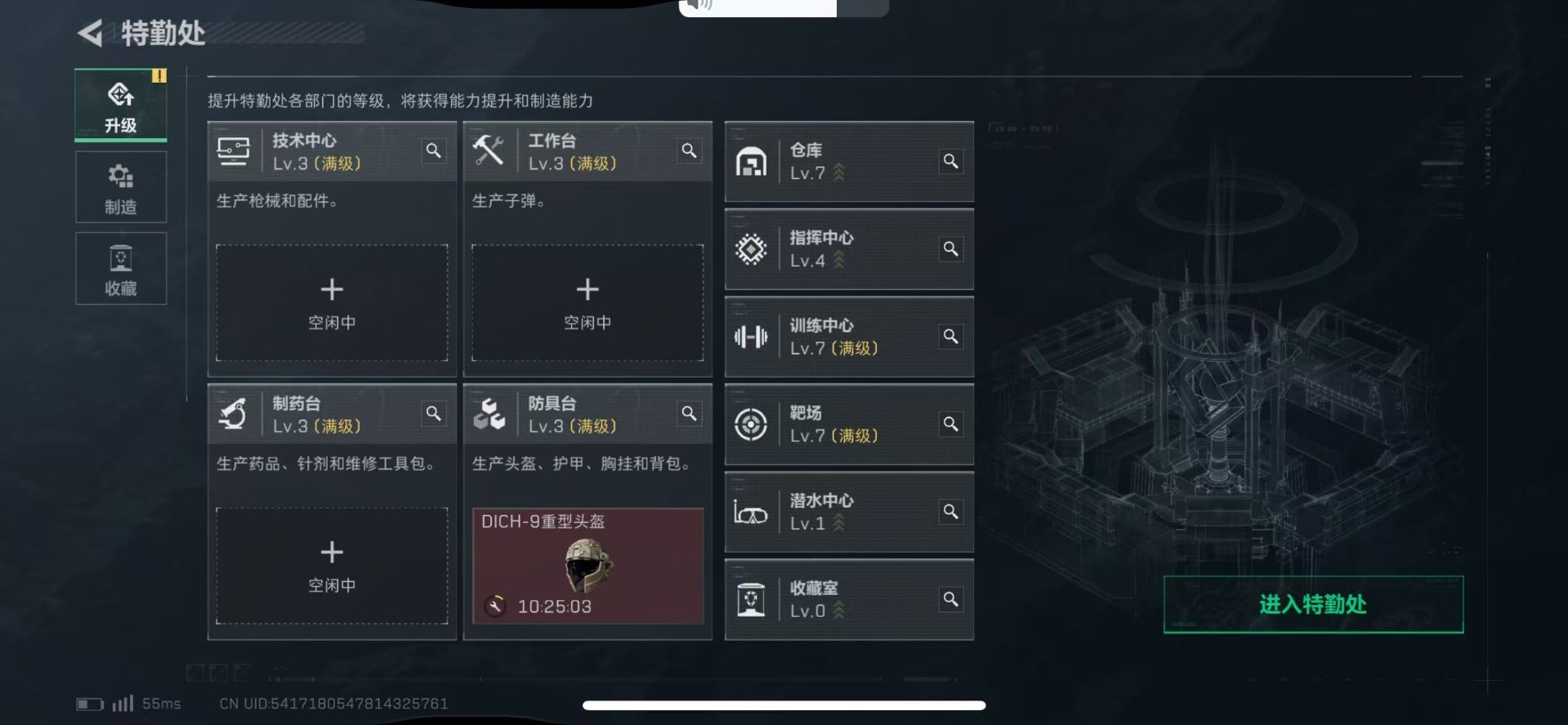Screen dimensions: 1568x725
Task: Open the DICH-9重型头盔 production thumbnail
Action: [x=587, y=566]
